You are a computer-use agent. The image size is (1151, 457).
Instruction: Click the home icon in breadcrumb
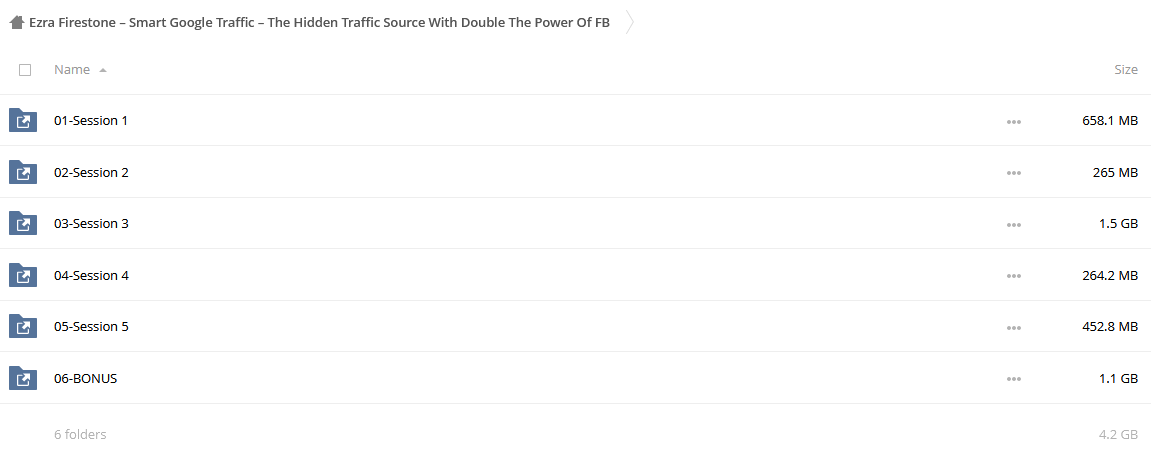click(x=16, y=23)
